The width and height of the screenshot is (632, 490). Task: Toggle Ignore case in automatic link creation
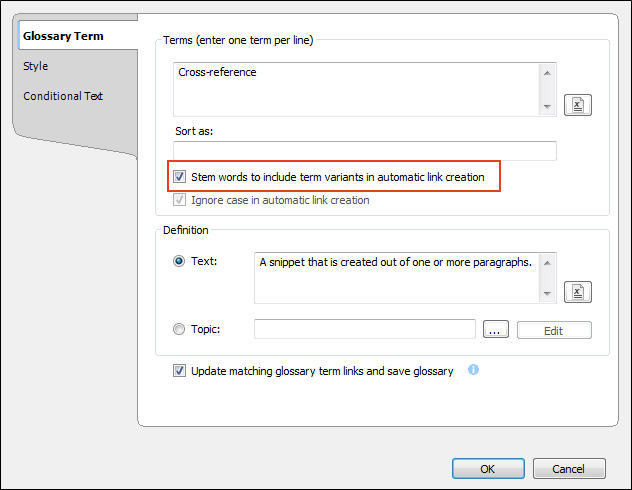click(179, 200)
